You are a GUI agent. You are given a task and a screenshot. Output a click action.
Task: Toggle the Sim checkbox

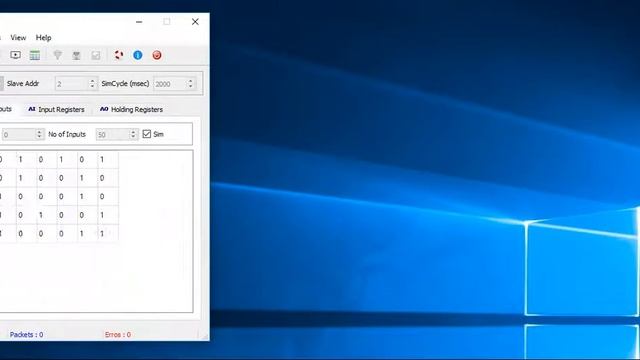click(147, 134)
